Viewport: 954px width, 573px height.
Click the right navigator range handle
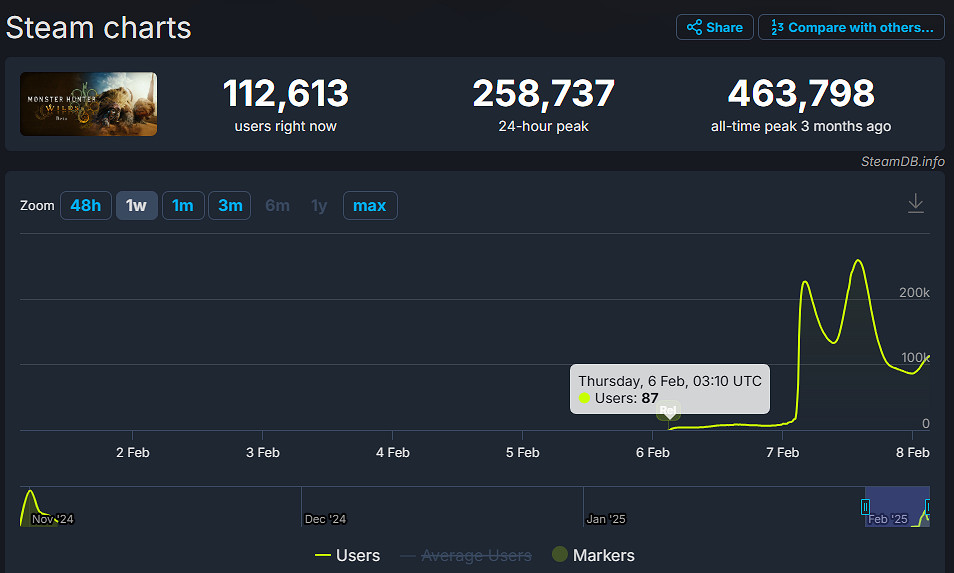[x=928, y=507]
